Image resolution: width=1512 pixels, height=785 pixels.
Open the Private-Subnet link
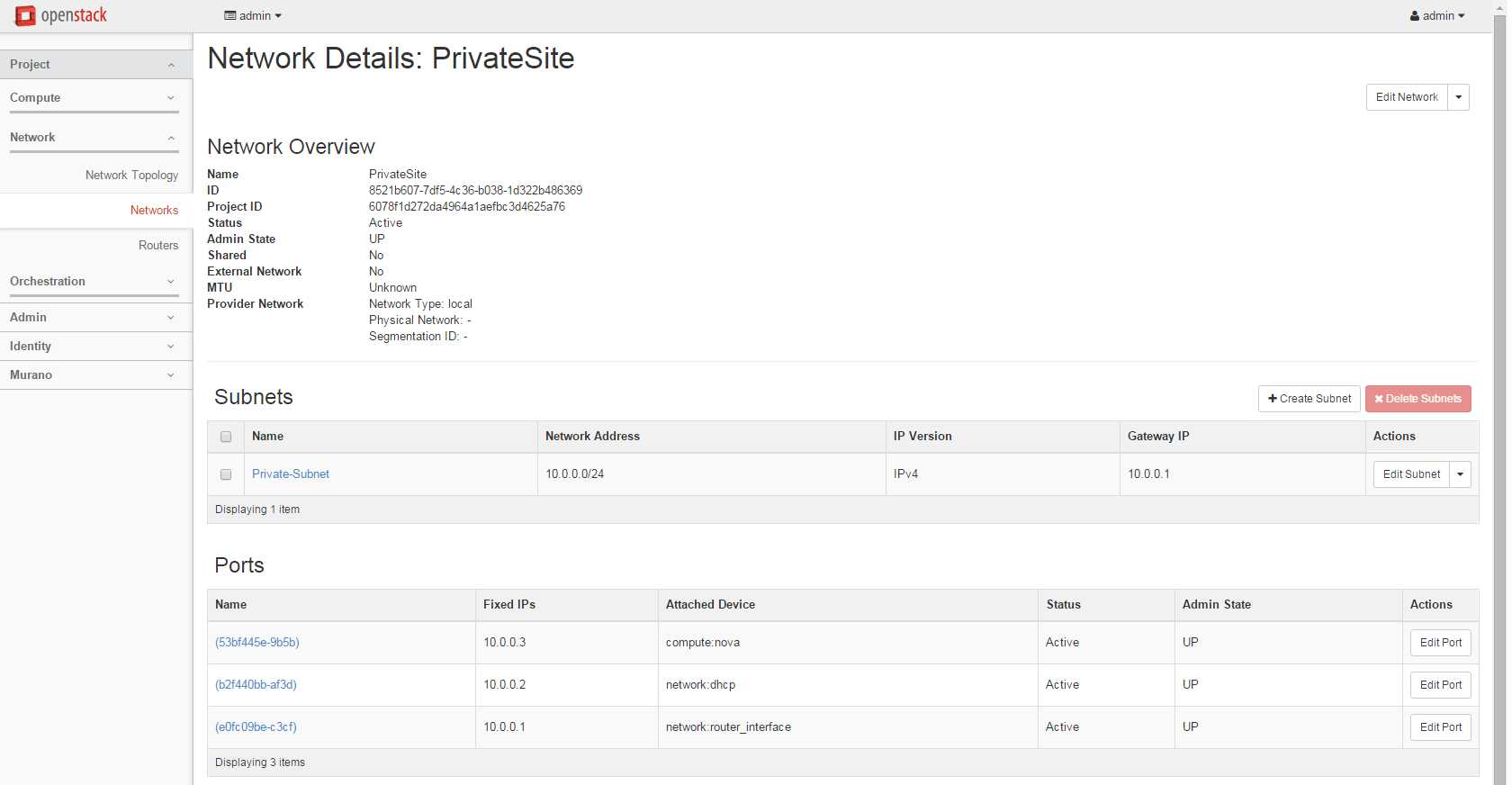291,474
